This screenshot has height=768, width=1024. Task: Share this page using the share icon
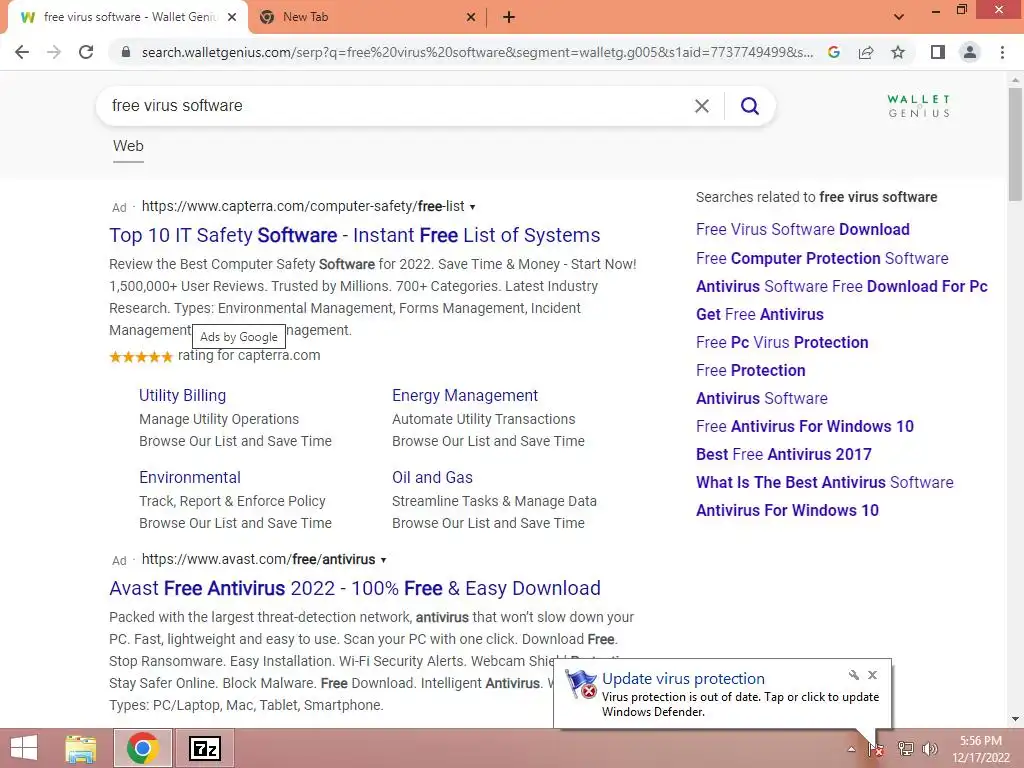pos(866,52)
